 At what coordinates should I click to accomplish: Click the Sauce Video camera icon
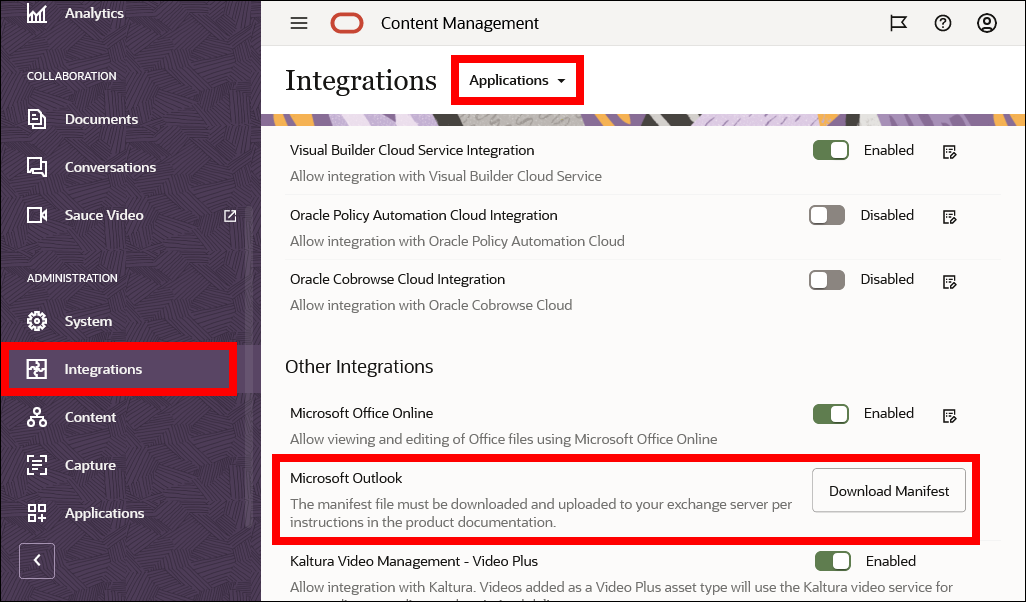click(37, 215)
